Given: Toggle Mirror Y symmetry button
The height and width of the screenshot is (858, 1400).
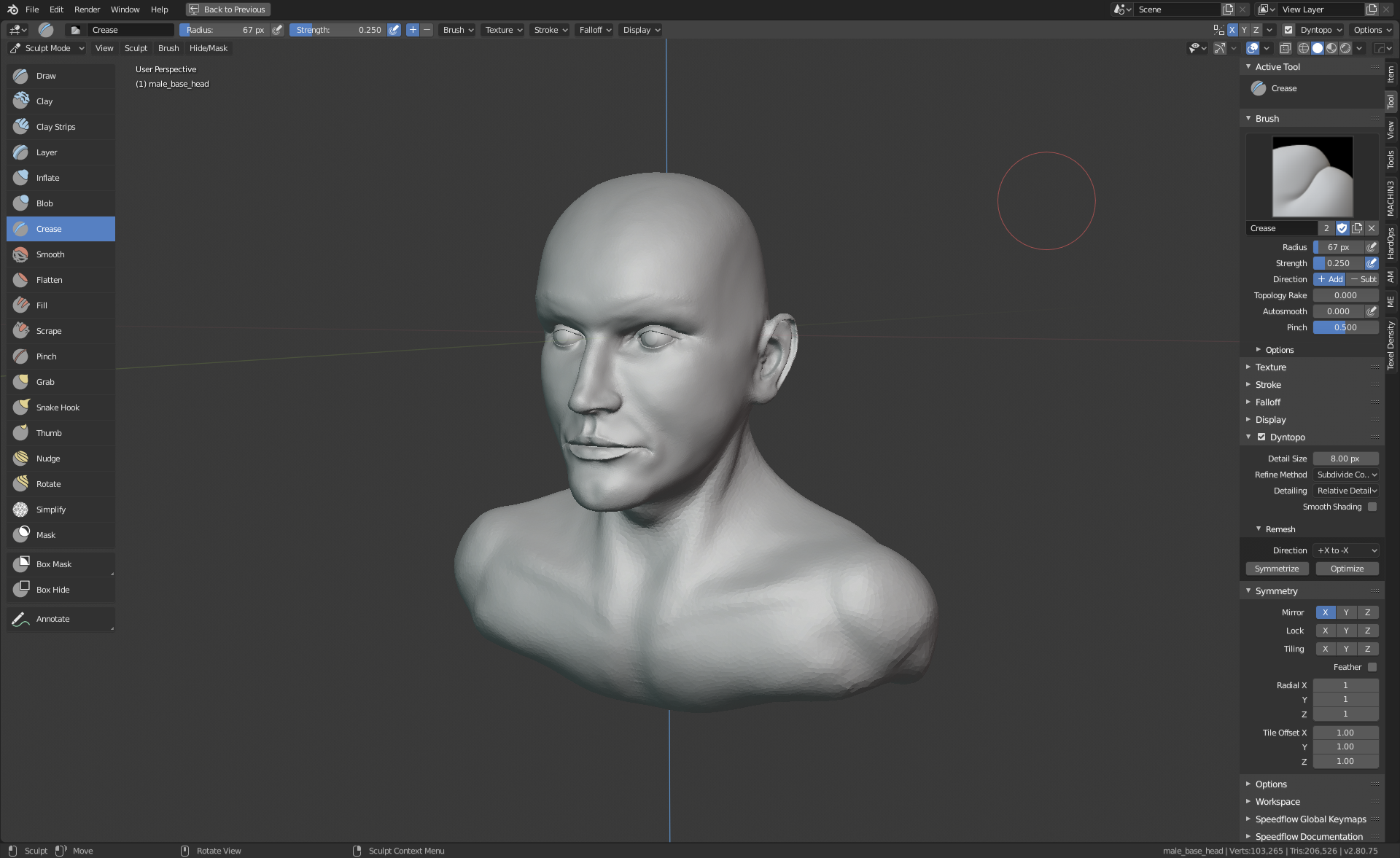Looking at the screenshot, I should point(1346,612).
